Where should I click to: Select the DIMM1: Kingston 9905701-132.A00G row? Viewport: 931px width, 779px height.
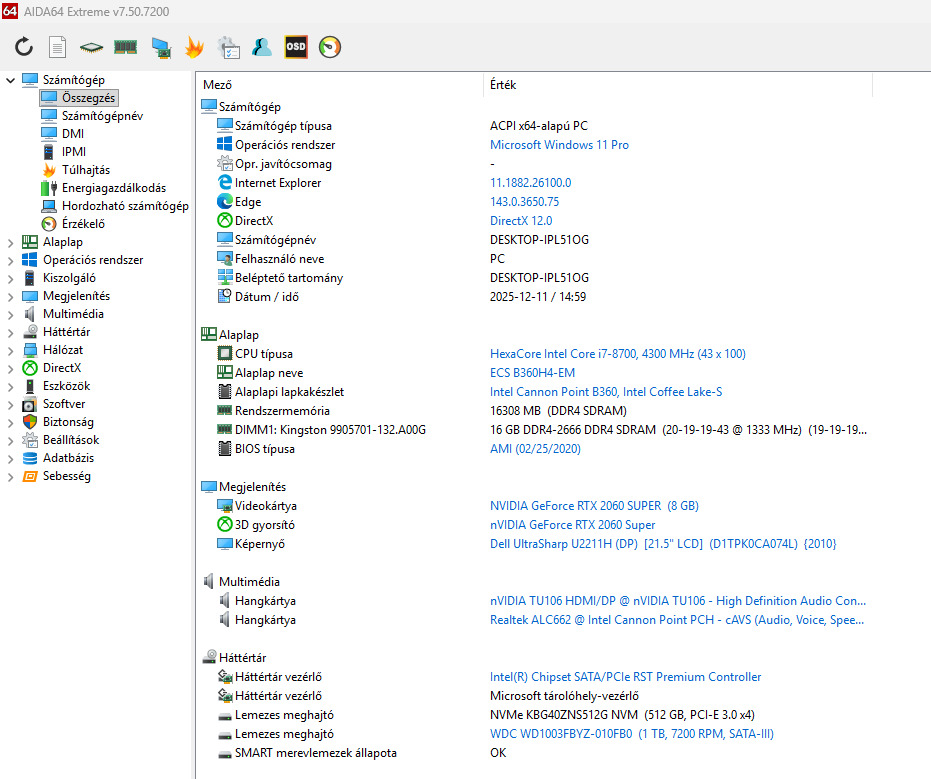[x=534, y=430]
